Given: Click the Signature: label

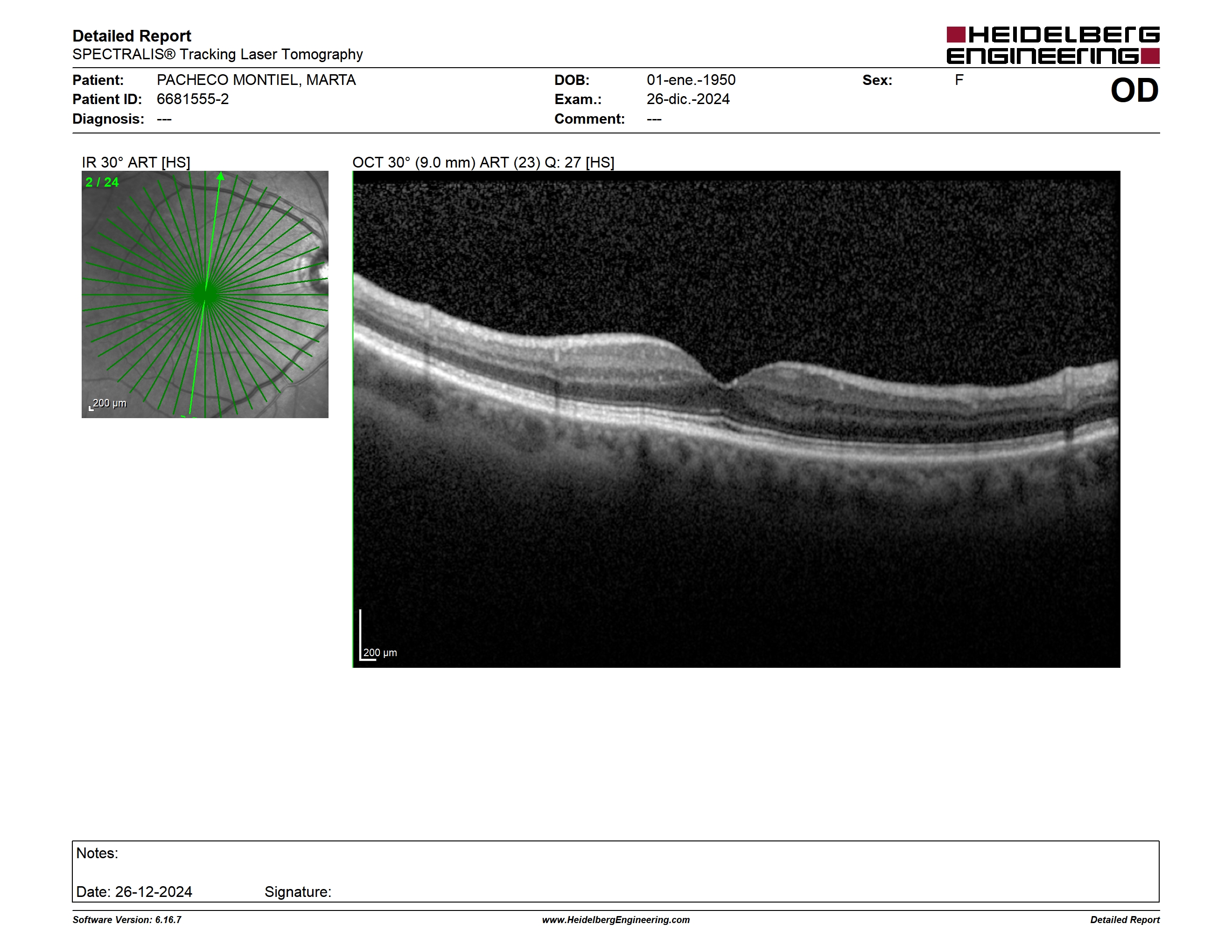Looking at the screenshot, I should [x=298, y=892].
